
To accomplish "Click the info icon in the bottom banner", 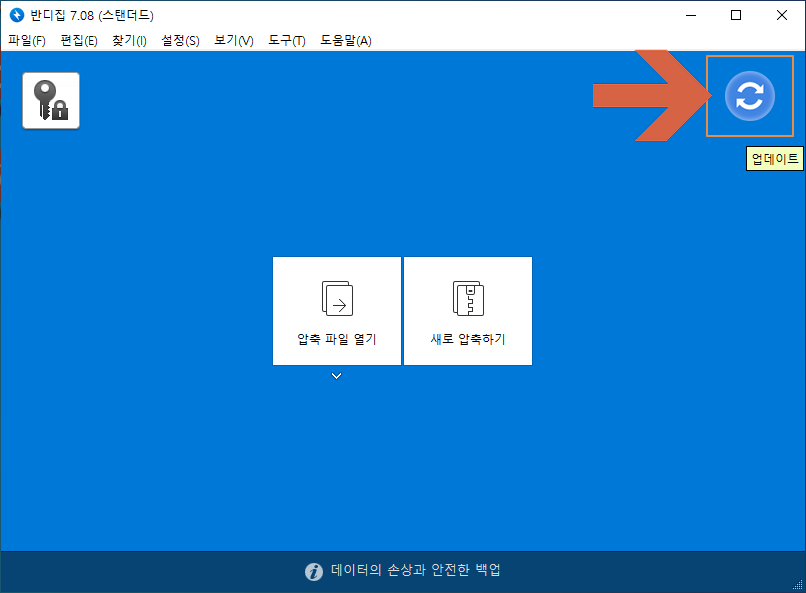I will (x=314, y=571).
